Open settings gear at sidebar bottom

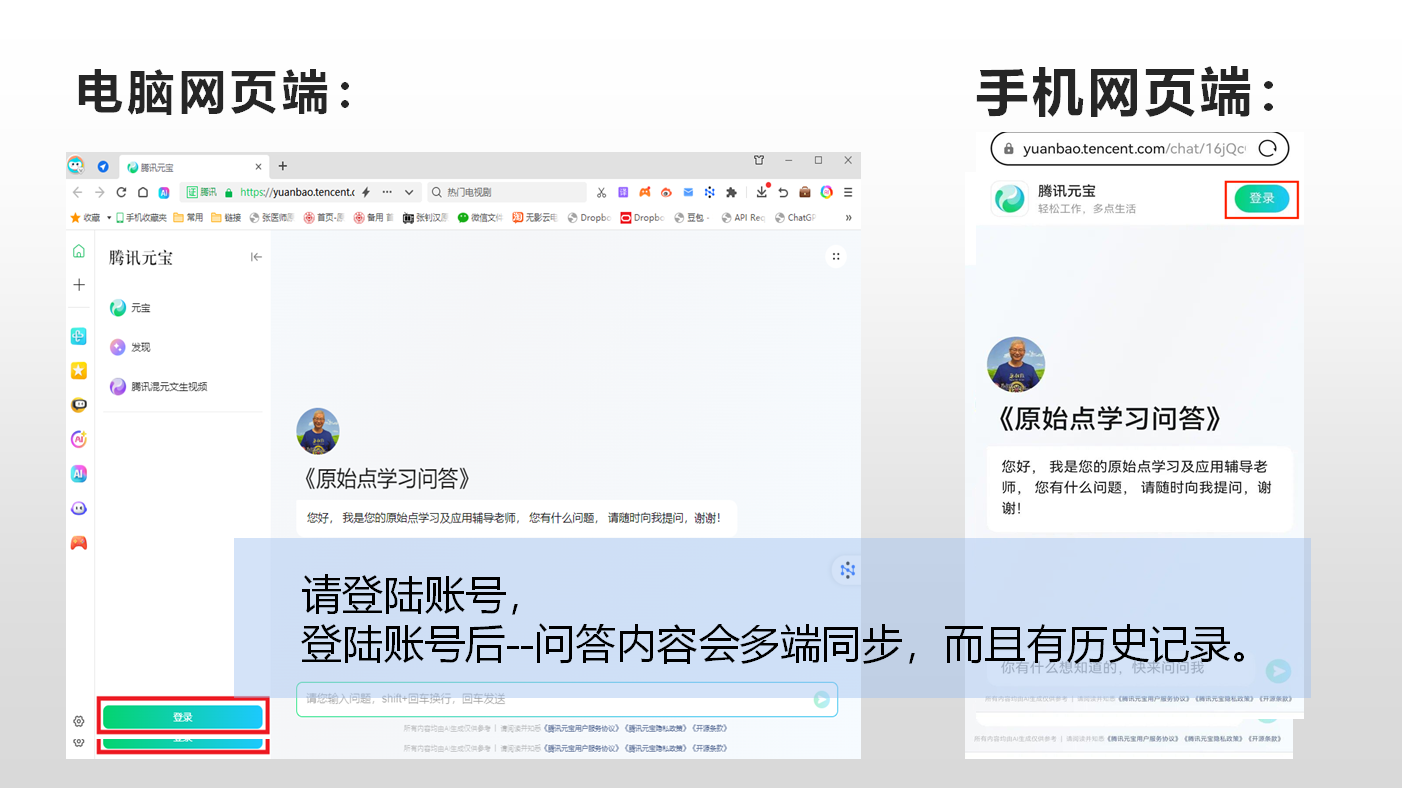79,721
